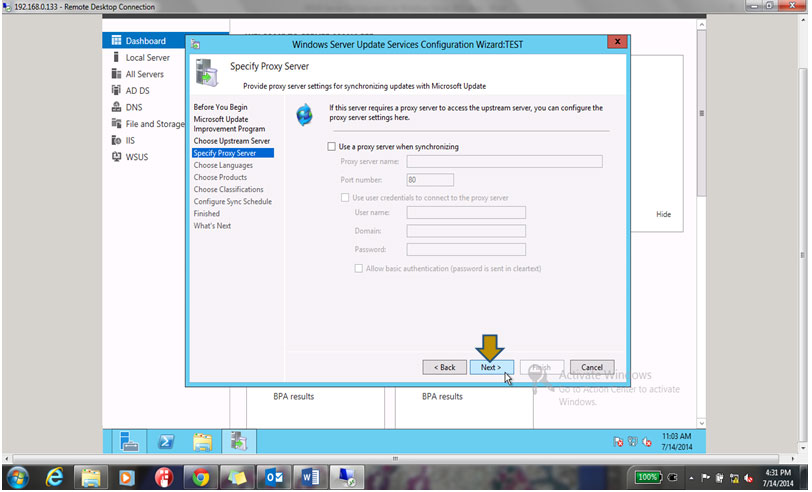Click the Server Manager vertical scrollbar
812x492 pixels.
pos(702,113)
